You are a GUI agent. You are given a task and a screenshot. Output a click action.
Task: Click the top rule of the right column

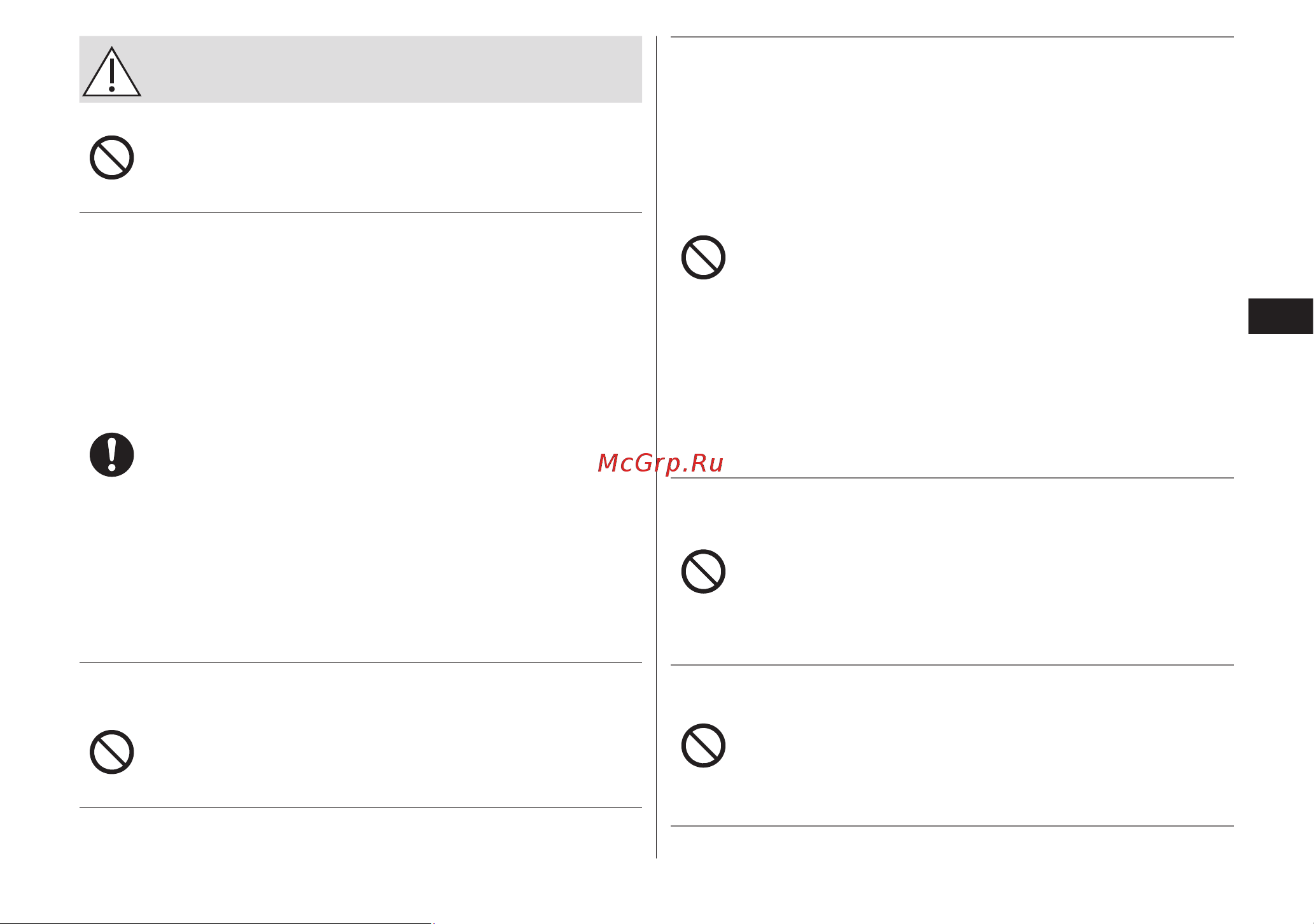click(952, 37)
